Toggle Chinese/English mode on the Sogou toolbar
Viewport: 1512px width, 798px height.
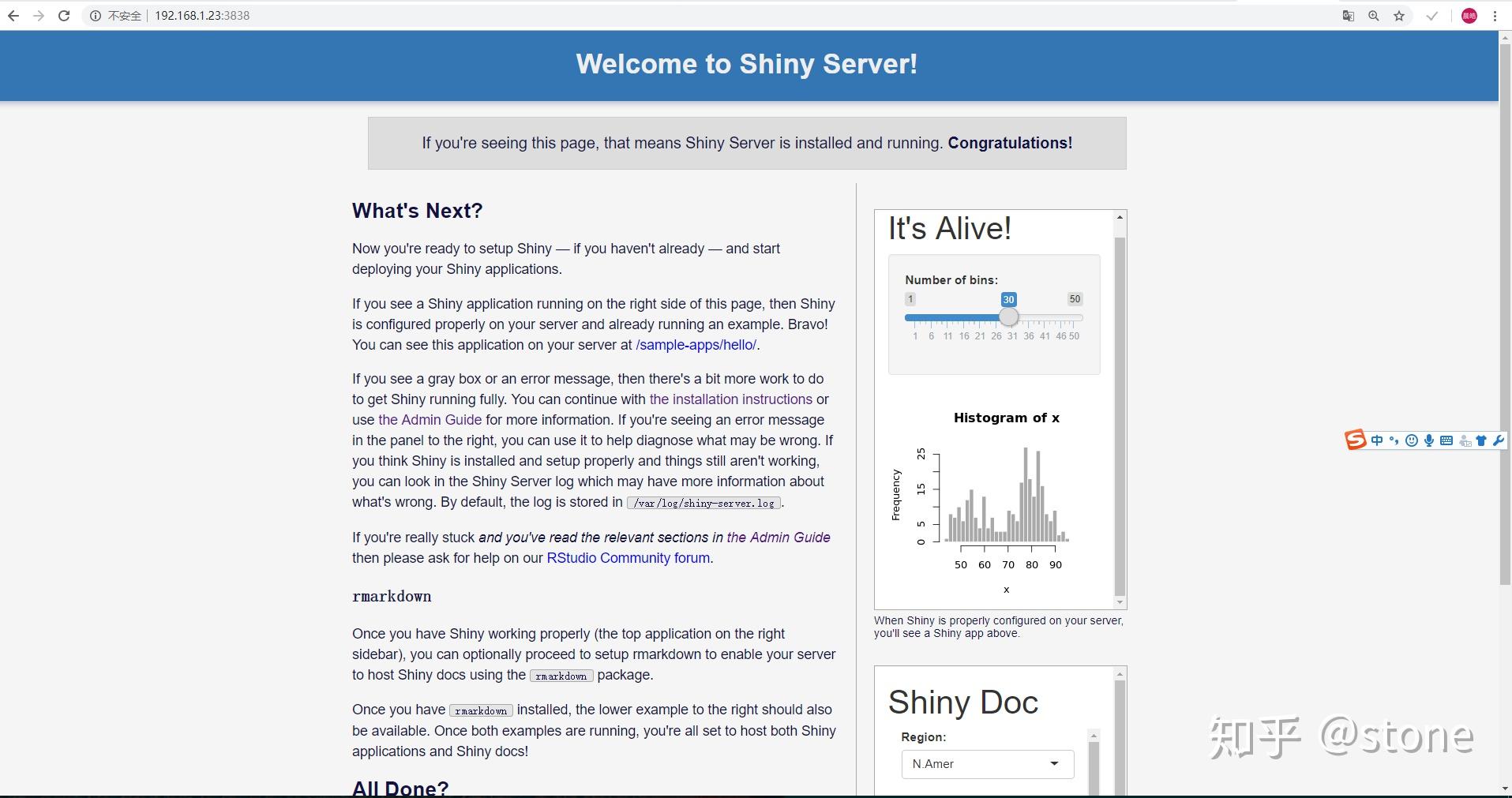coord(1376,440)
